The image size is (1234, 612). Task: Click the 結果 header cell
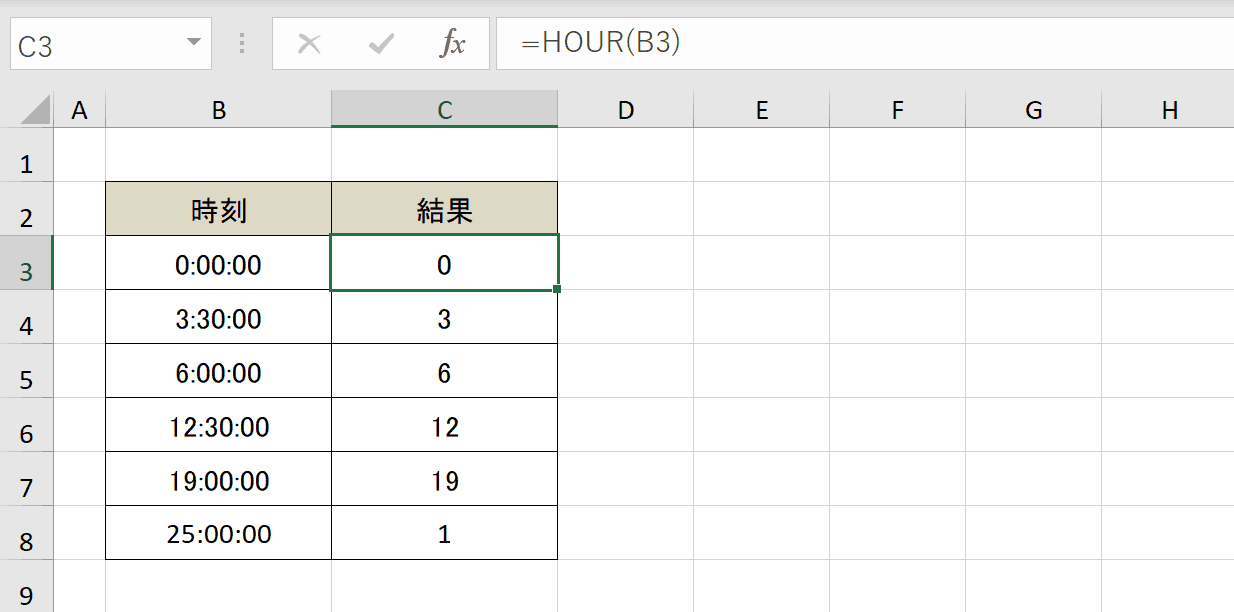point(444,209)
